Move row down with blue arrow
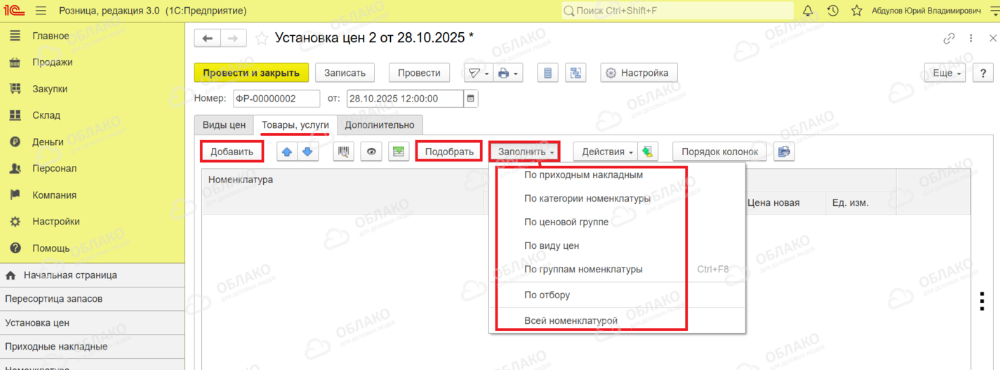 307,152
